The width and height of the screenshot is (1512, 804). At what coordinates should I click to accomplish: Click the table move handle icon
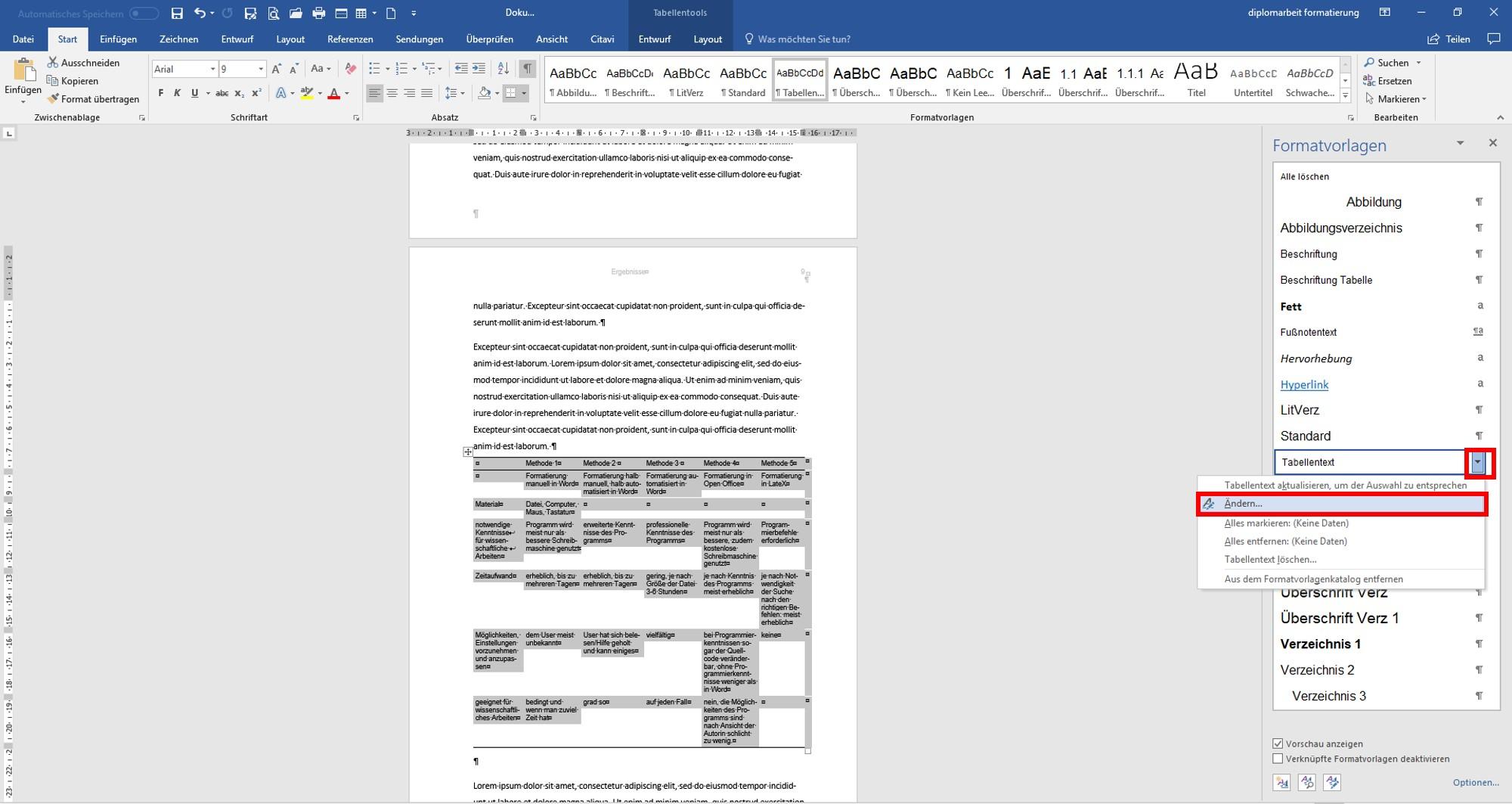pos(468,452)
